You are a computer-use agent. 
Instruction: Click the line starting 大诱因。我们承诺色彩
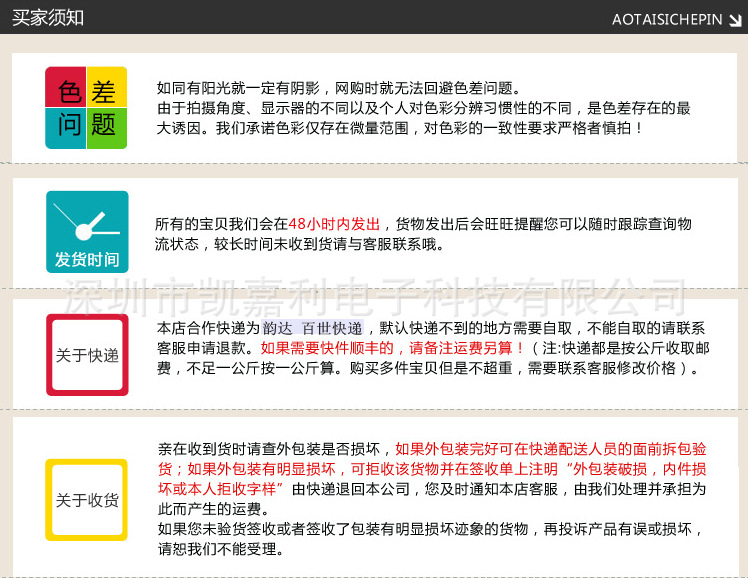pos(399,128)
